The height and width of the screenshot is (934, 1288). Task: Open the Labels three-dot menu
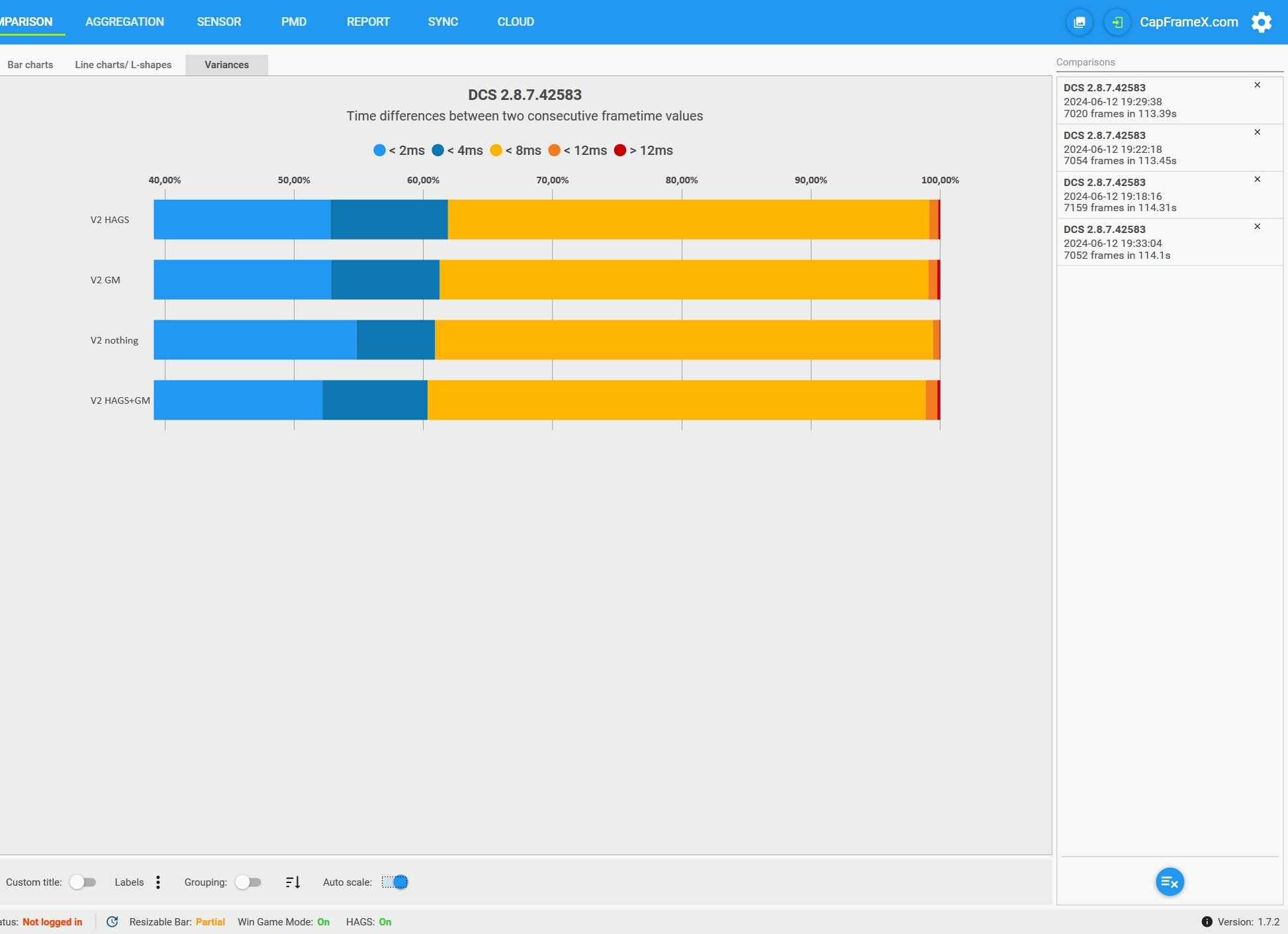click(158, 882)
